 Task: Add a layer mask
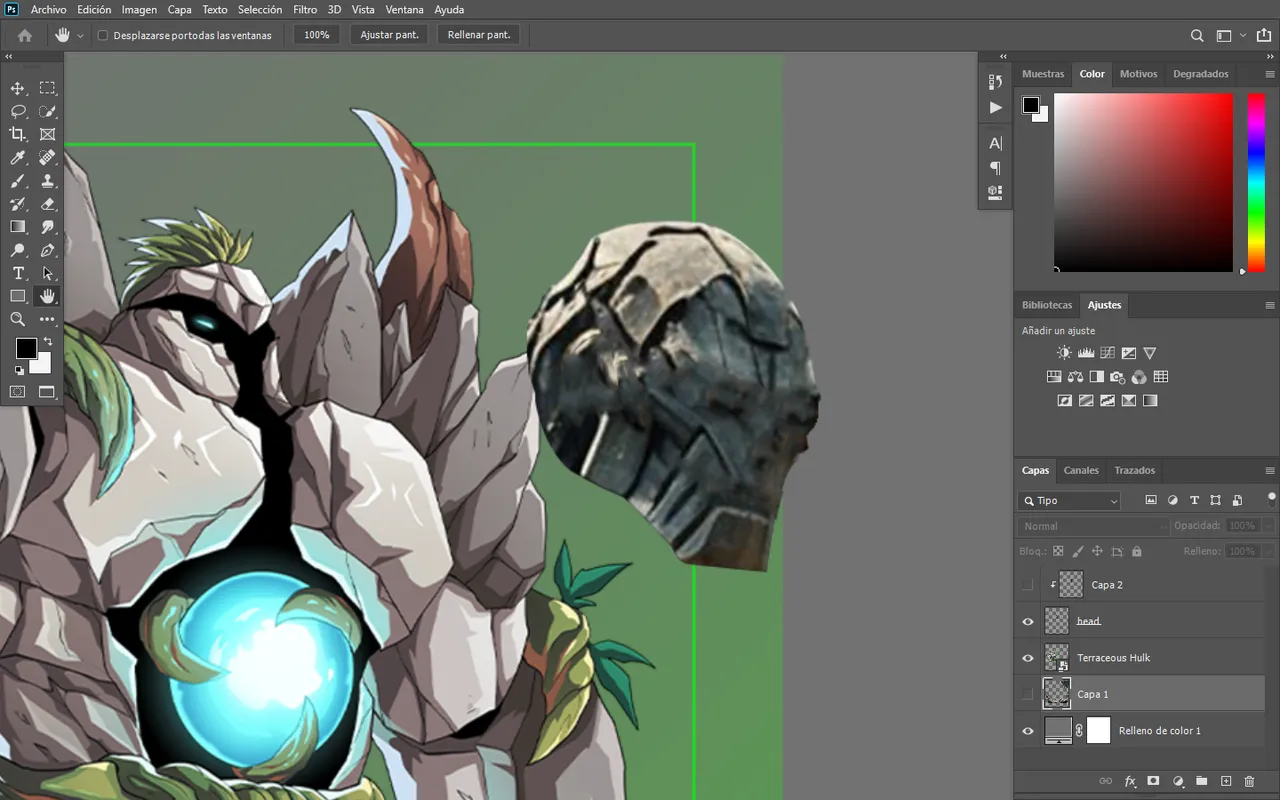pyautogui.click(x=1153, y=781)
